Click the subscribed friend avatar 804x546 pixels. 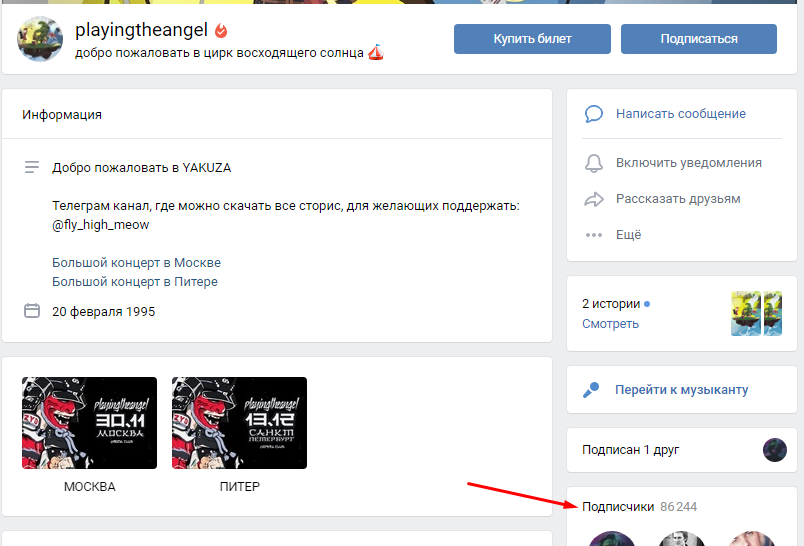775,450
